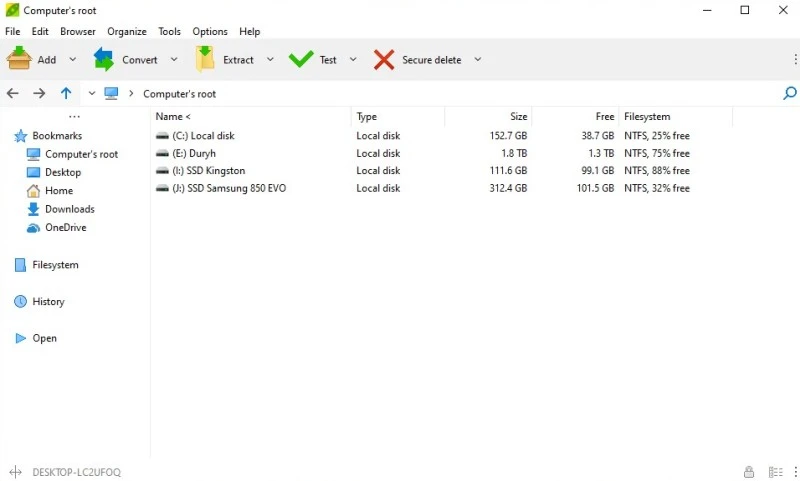Open the Tools menu
This screenshot has height=481, width=800.
point(169,32)
